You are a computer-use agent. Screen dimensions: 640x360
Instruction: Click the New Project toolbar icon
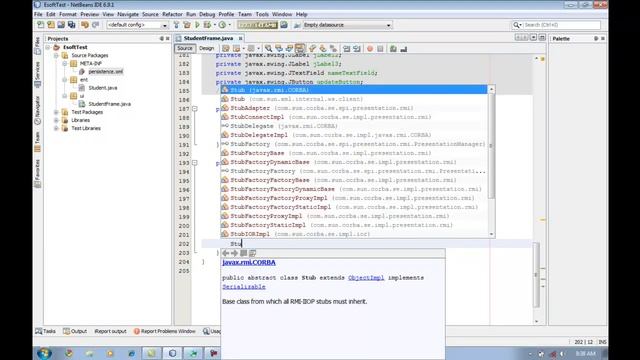pos(51,25)
